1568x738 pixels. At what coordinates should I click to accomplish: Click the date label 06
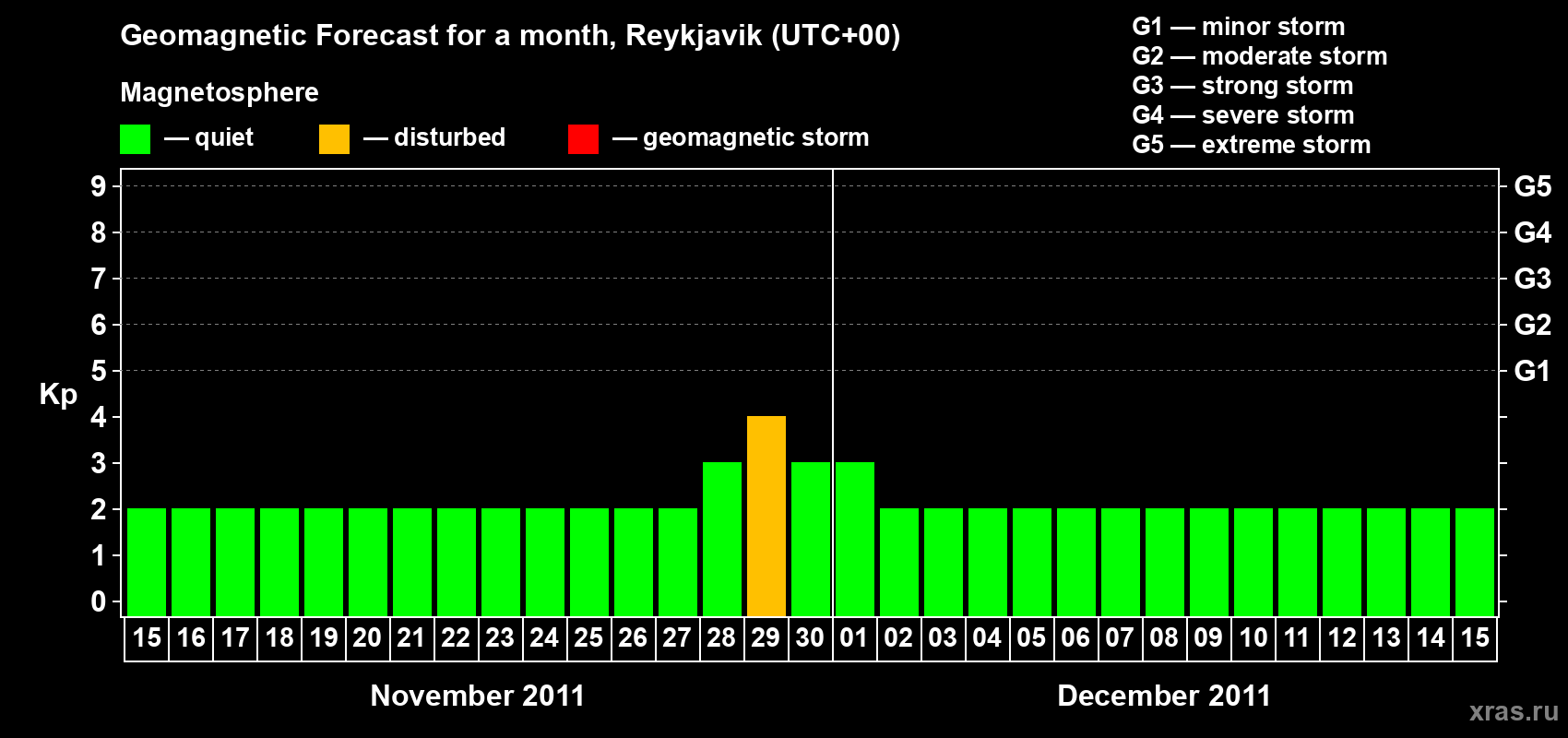(1075, 637)
